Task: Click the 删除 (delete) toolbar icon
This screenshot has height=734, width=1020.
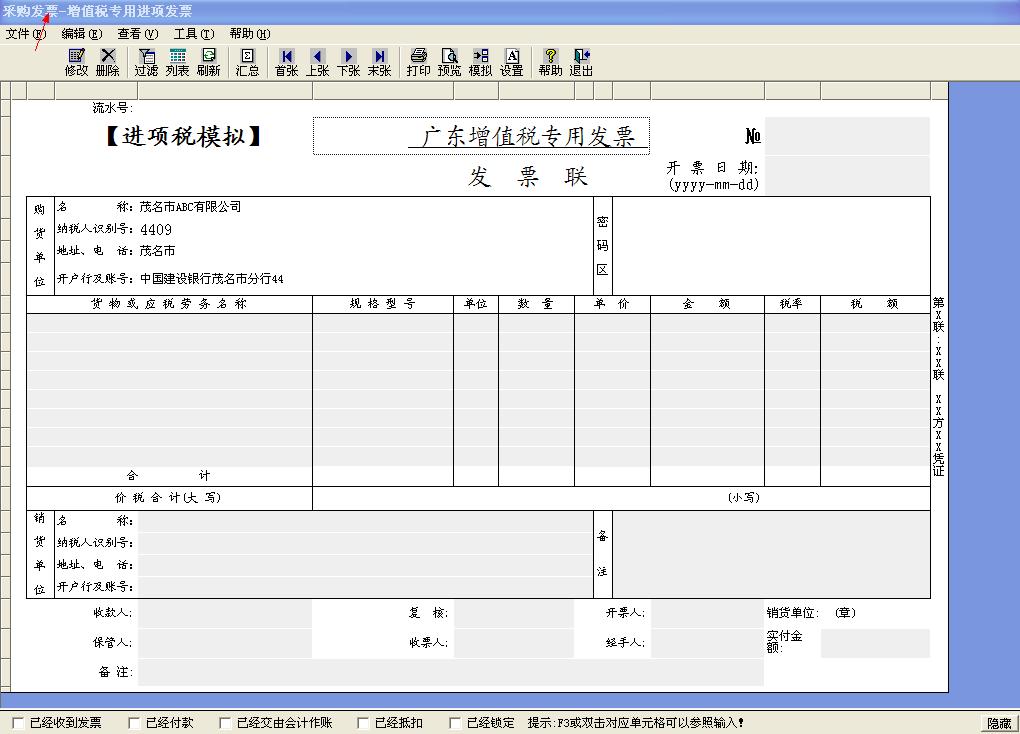Action: 107,62
